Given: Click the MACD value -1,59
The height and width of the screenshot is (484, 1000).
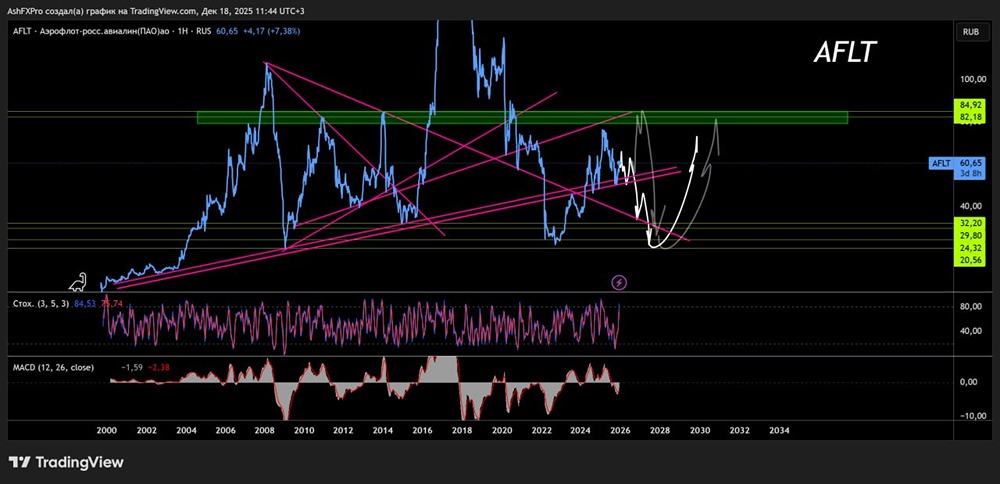Looking at the screenshot, I should click(x=131, y=367).
